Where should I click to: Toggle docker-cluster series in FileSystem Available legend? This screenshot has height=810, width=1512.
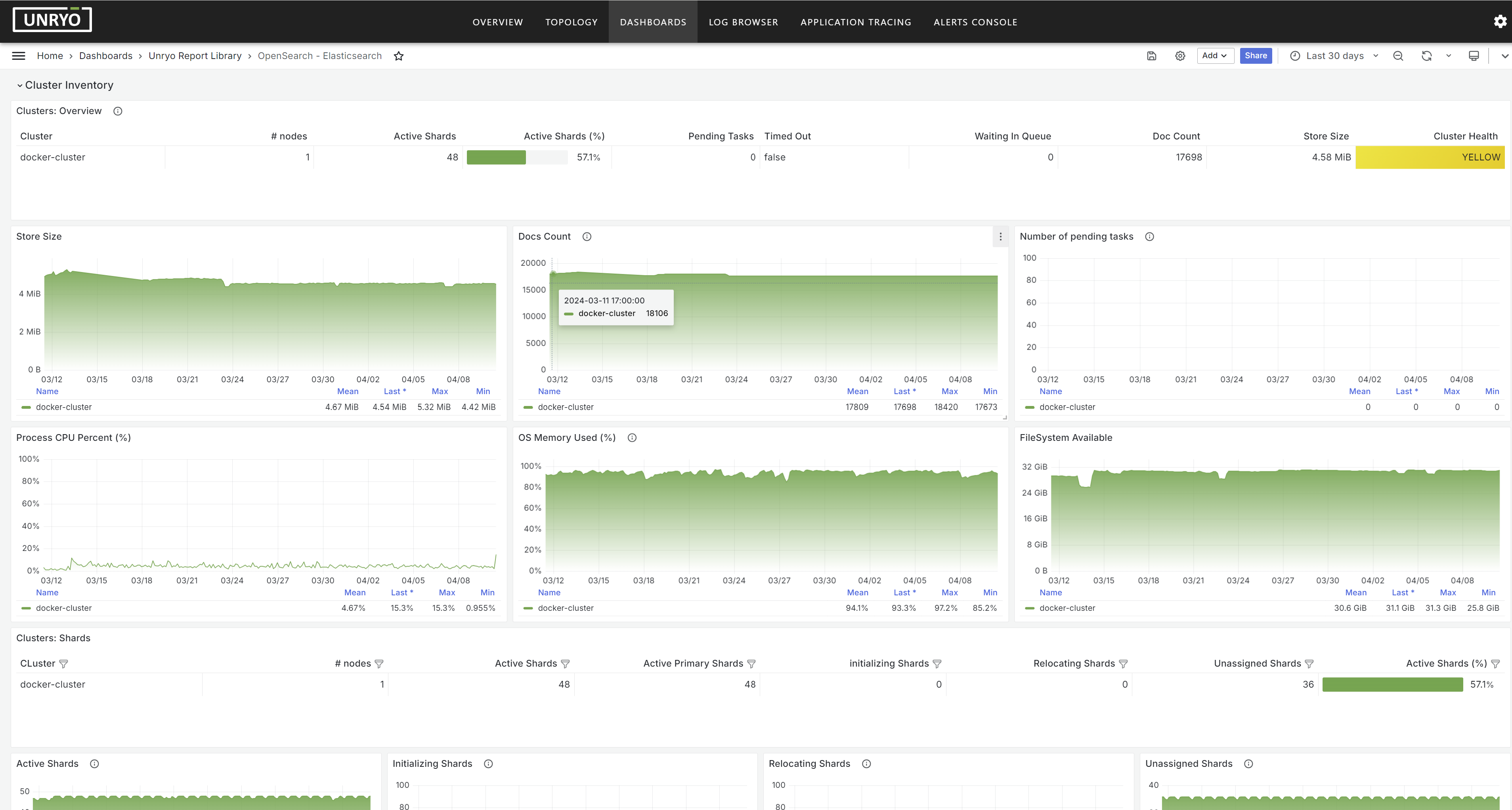tap(1067, 608)
